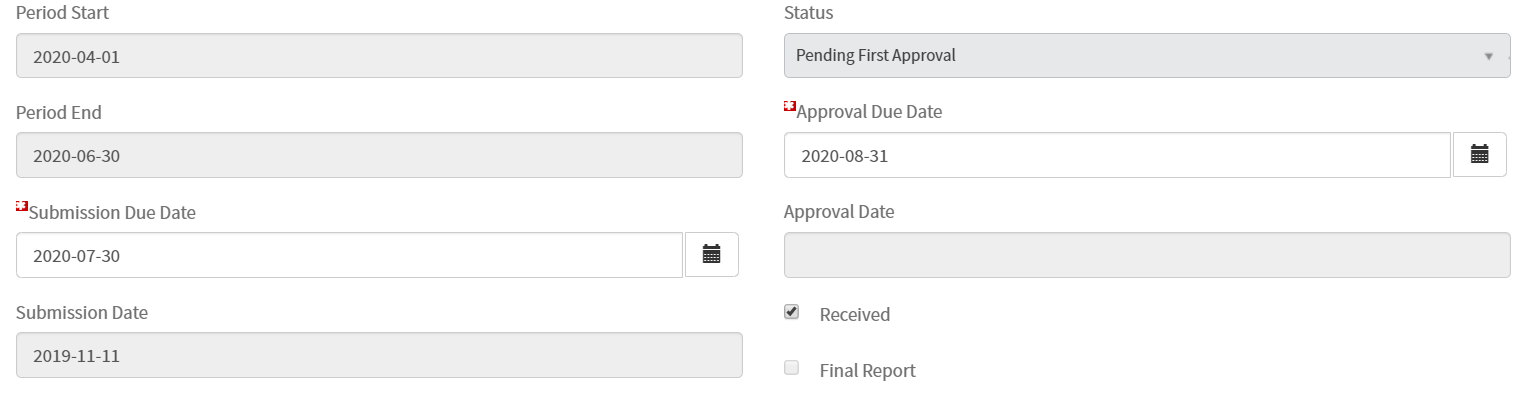The image size is (1527, 396).
Task: Click the Received label text
Action: (855, 315)
